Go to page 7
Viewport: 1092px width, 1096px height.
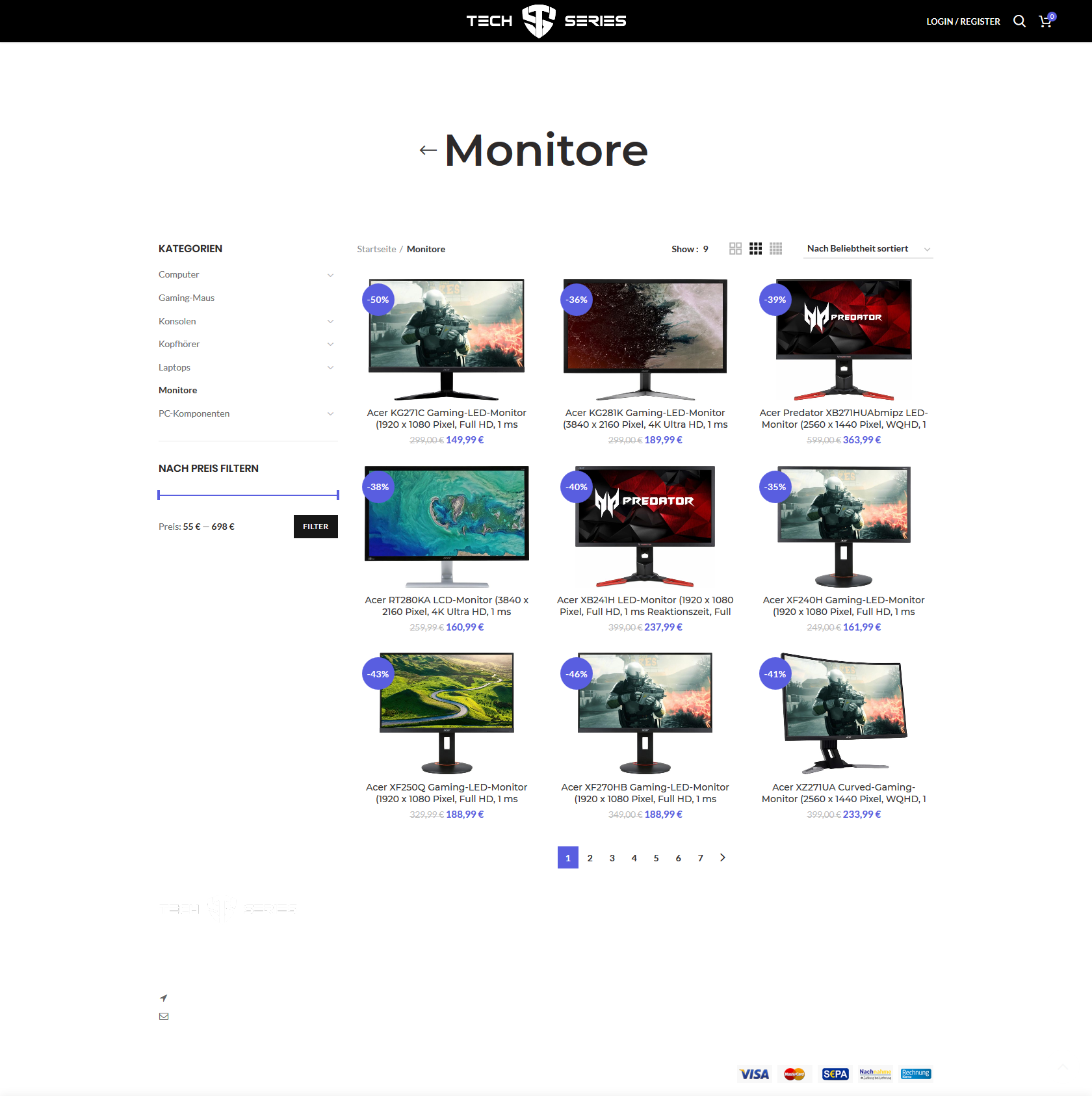[701, 858]
